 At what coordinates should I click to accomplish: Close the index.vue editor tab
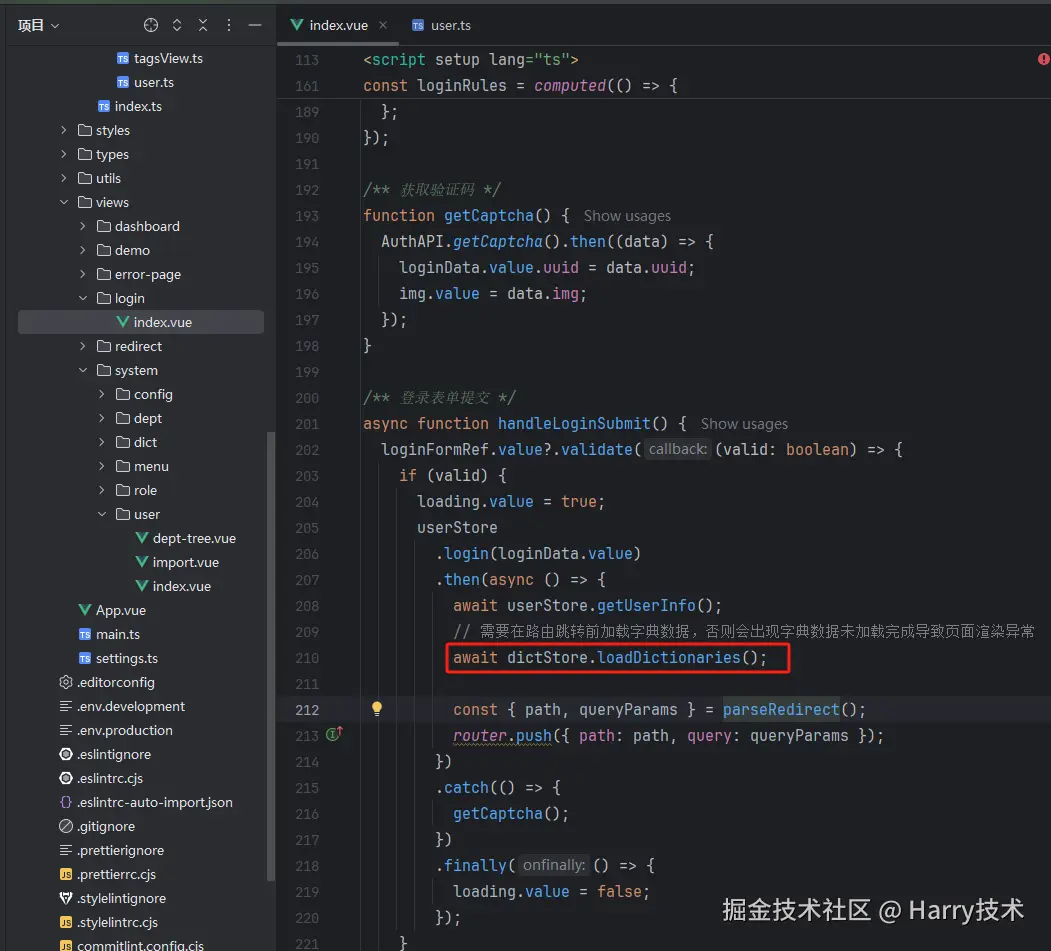pyautogui.click(x=383, y=25)
